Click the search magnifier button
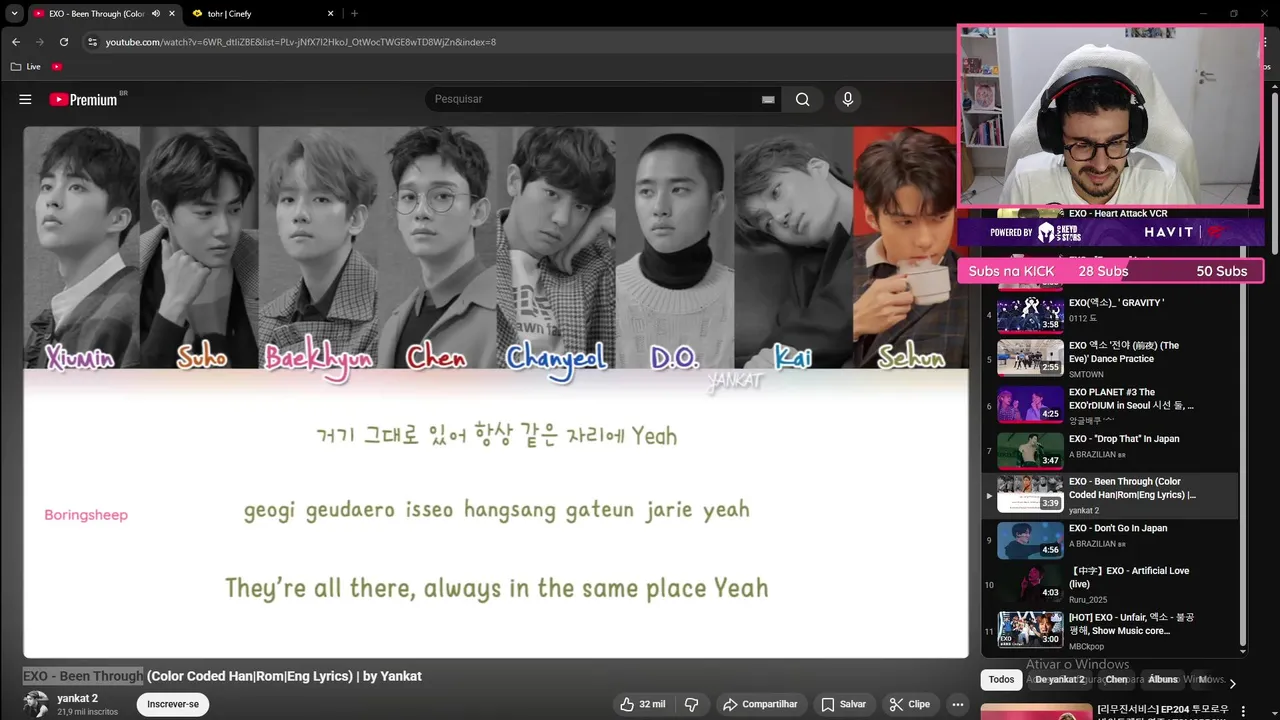1280x720 pixels. [803, 99]
